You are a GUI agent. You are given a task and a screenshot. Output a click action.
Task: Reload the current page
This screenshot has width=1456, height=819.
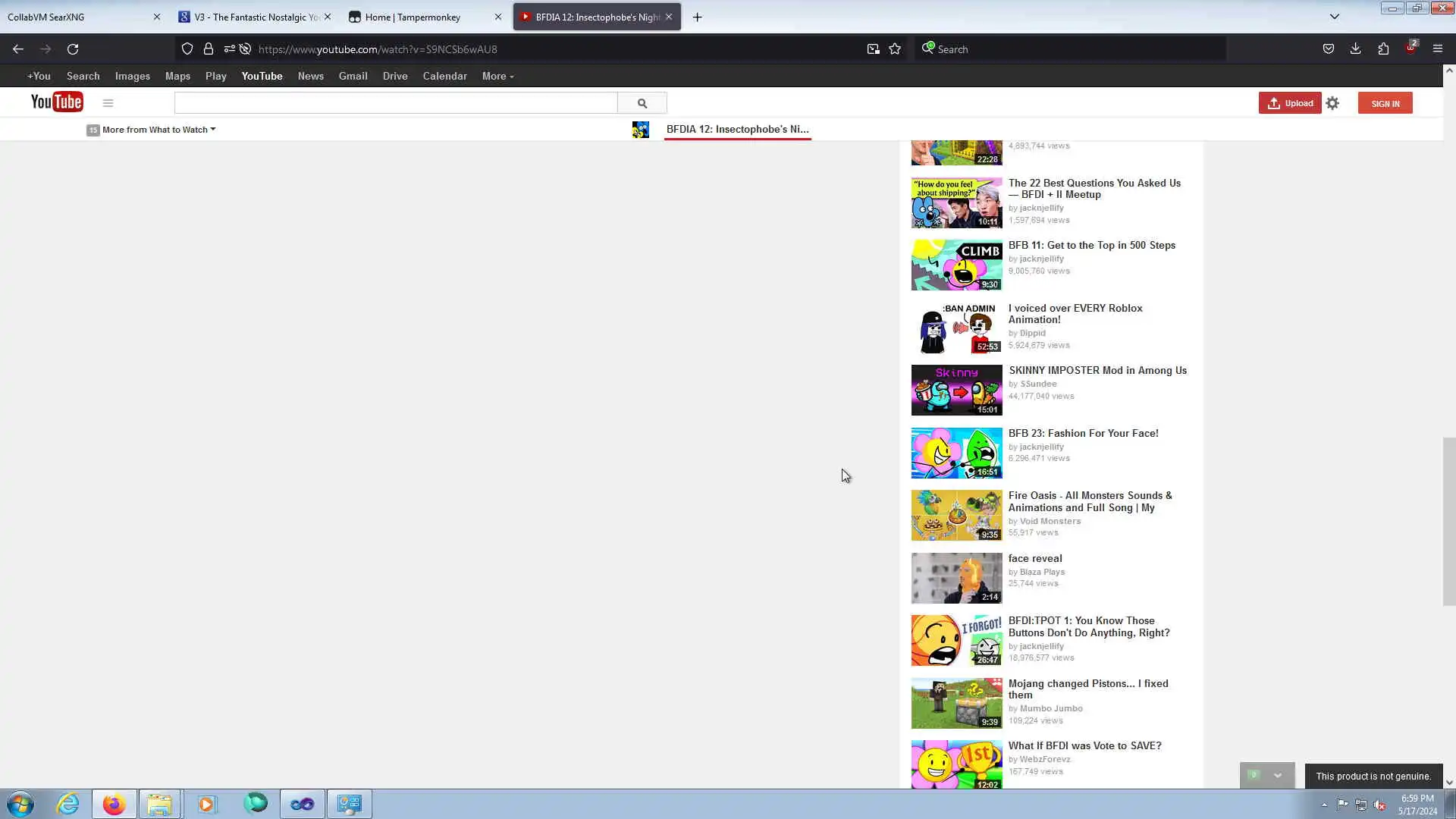(x=73, y=49)
